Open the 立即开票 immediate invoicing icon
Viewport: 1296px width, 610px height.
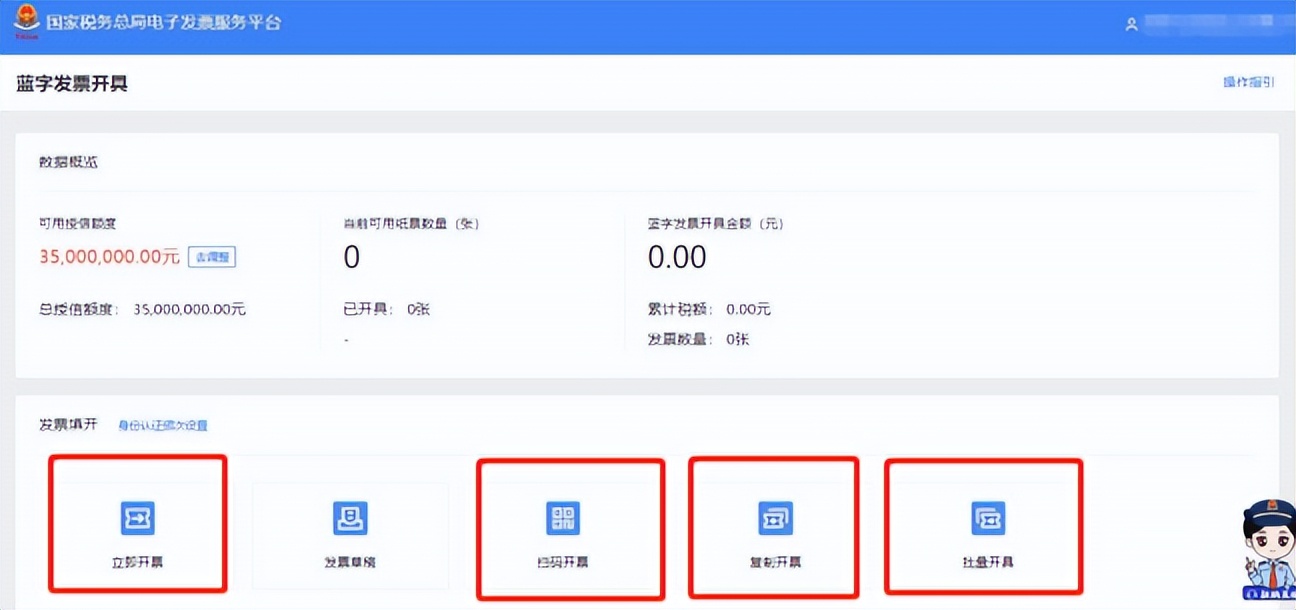coord(137,518)
